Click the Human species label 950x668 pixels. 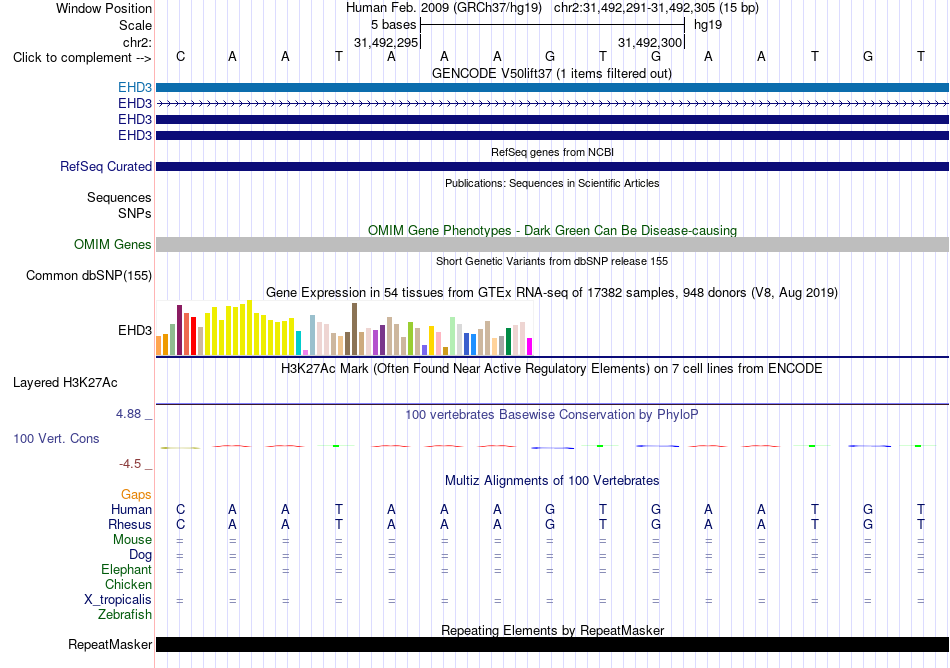tap(131, 510)
